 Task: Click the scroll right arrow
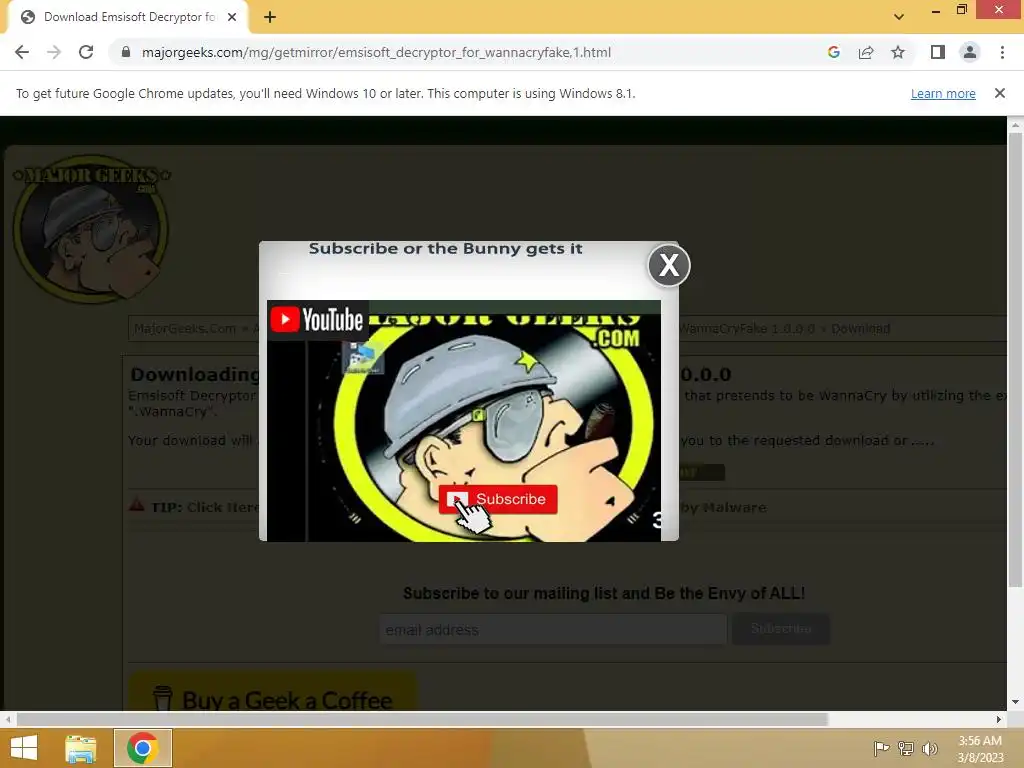(999, 719)
